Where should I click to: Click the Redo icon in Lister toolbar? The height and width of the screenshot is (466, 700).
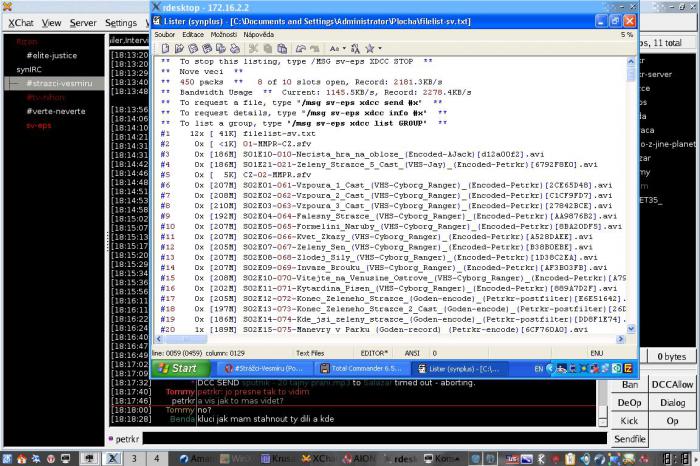coord(314,48)
